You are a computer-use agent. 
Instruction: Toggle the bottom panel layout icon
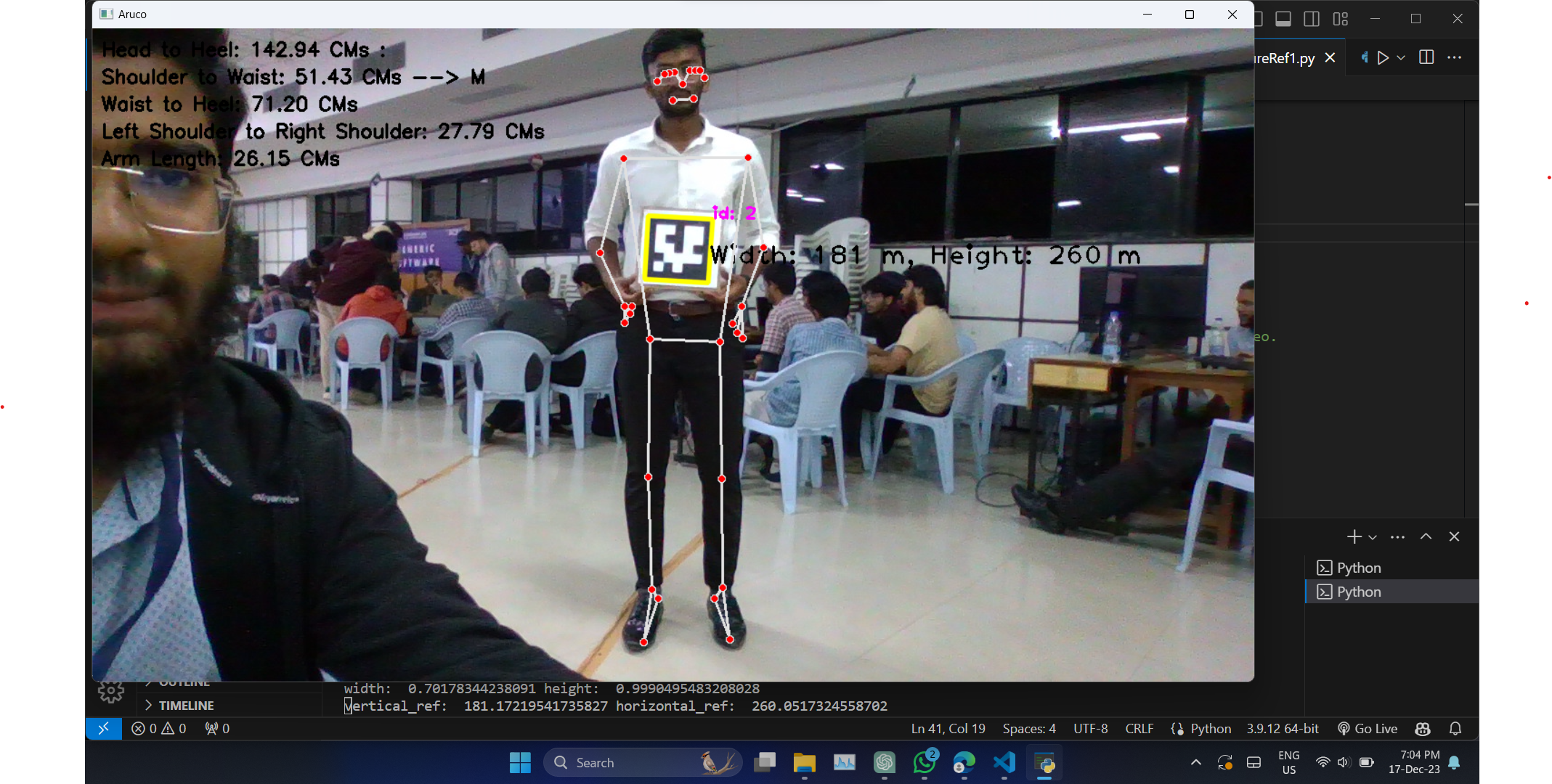click(1283, 19)
